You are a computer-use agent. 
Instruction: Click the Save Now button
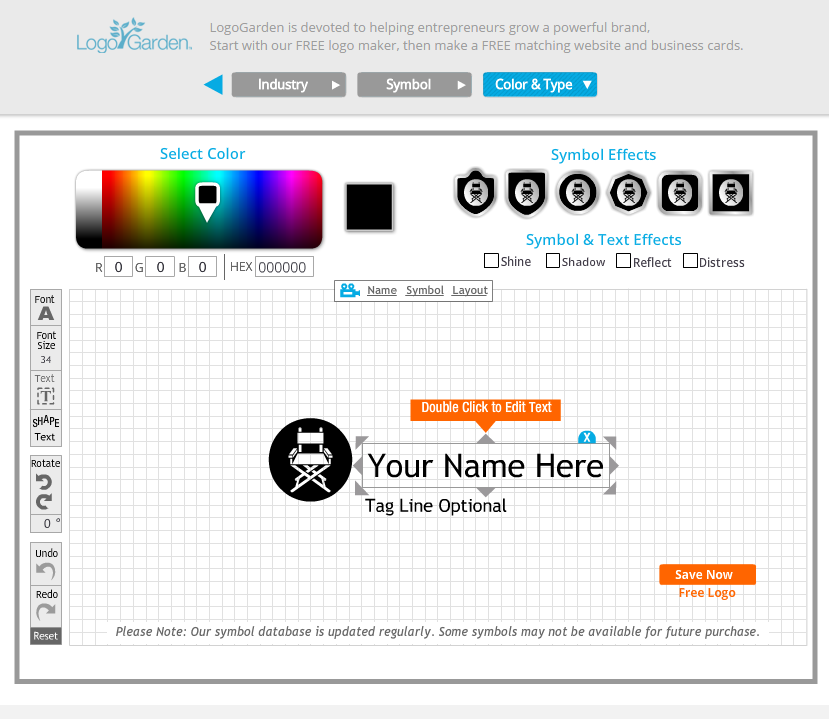(707, 575)
